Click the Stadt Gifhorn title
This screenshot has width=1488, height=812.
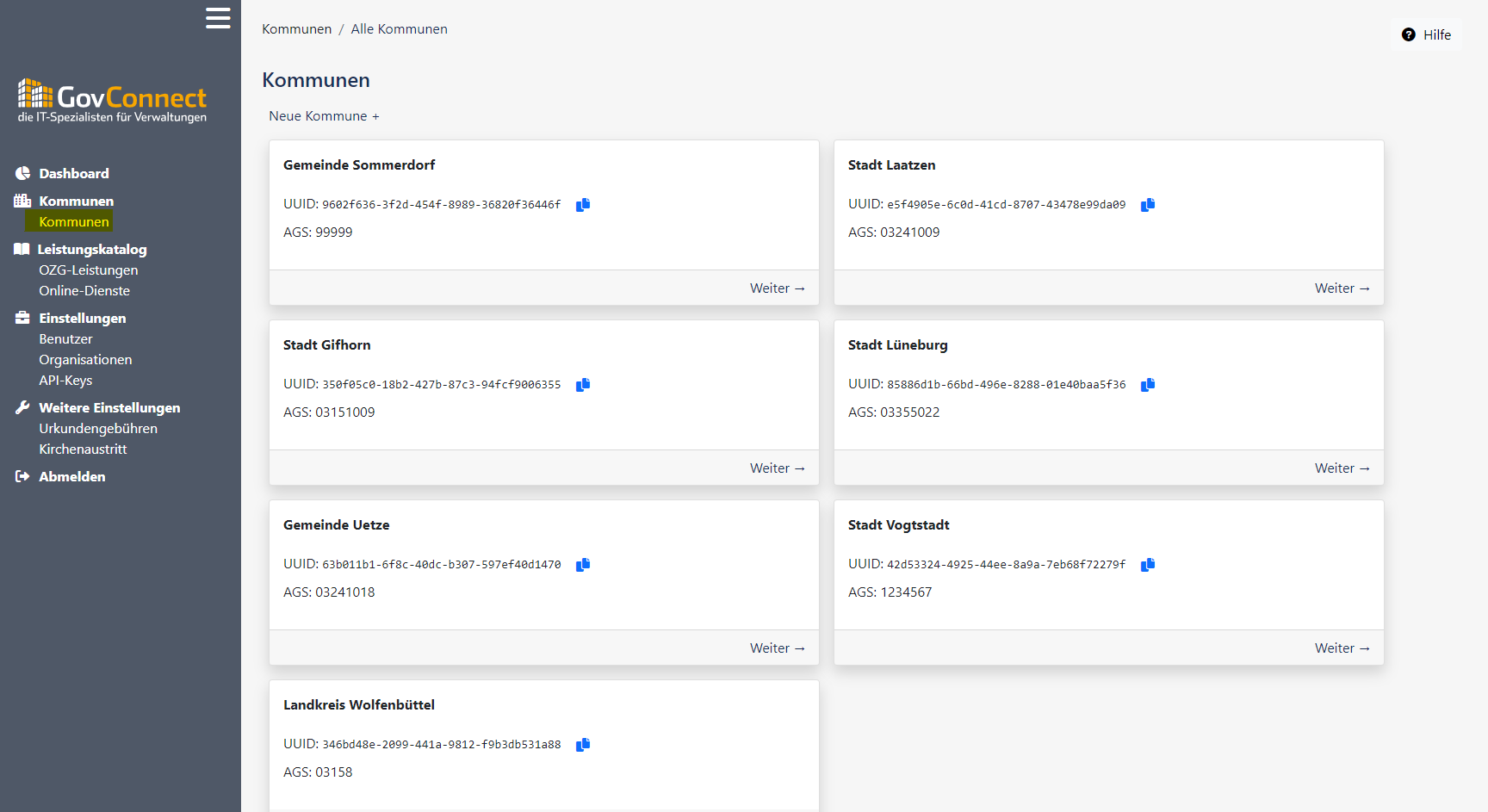[326, 344]
